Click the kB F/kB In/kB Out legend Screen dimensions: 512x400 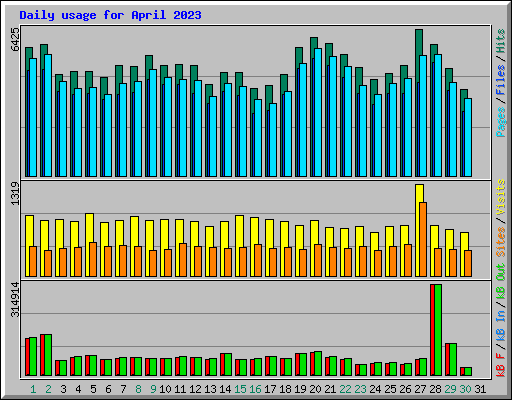501,320
